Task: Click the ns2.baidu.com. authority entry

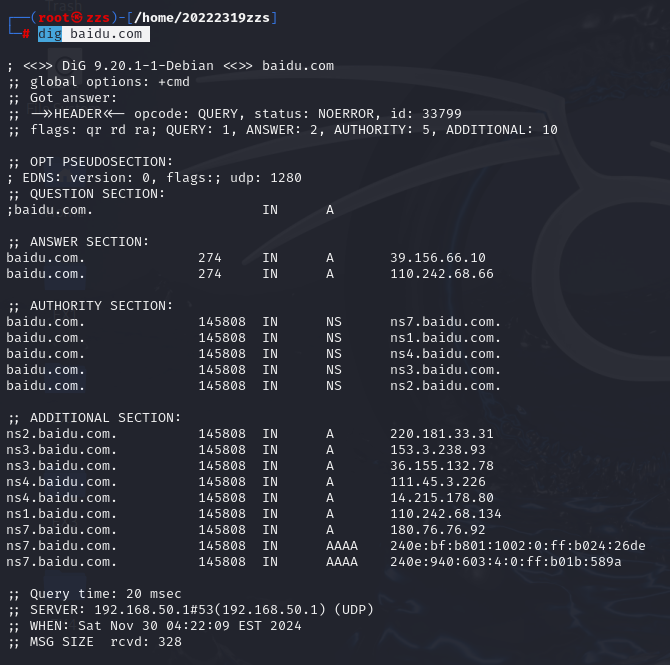Action: (x=445, y=385)
